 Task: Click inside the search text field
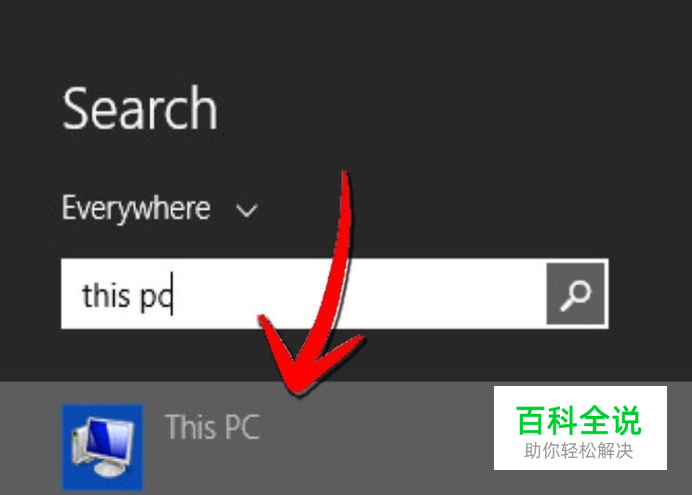[x=304, y=294]
